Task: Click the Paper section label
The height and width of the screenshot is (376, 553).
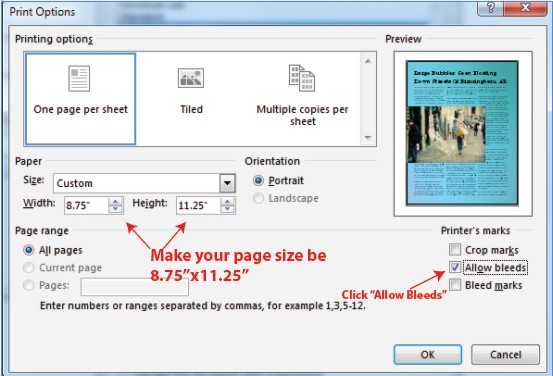Action: pyautogui.click(x=28, y=162)
